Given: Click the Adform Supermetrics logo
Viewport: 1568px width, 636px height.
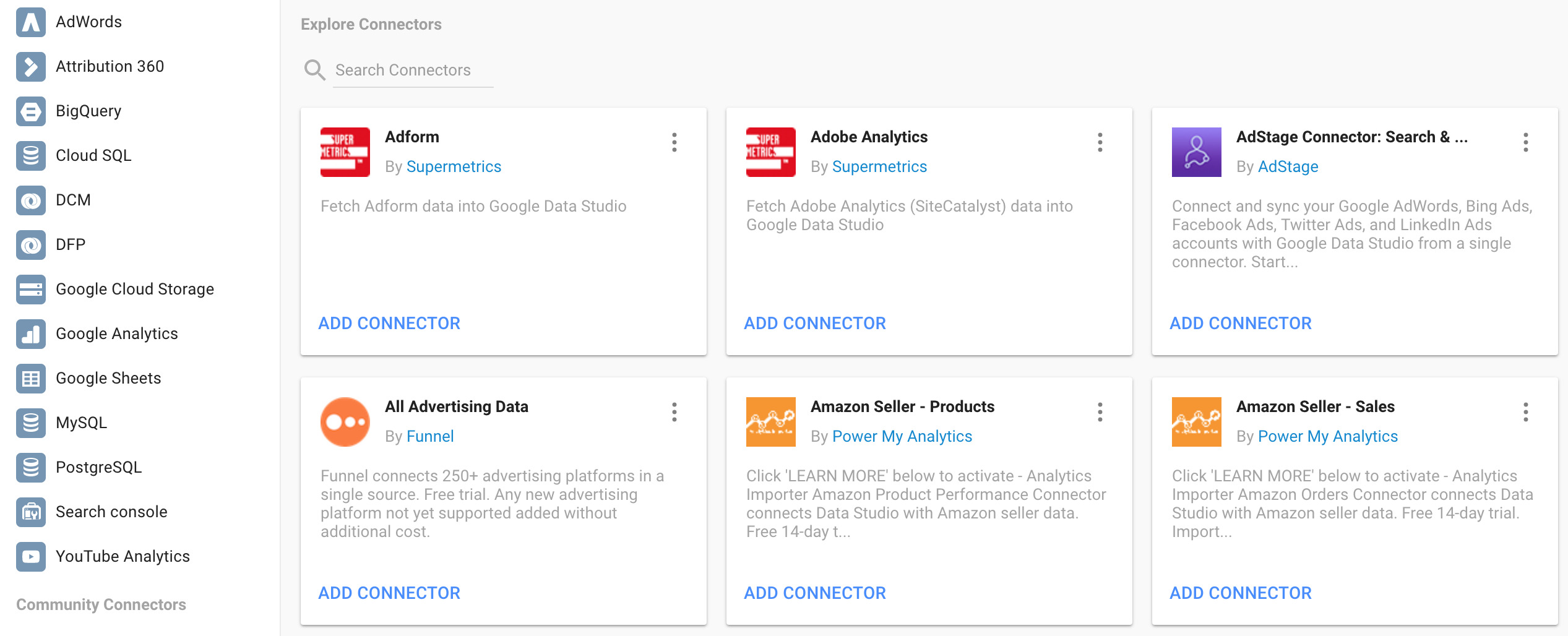Looking at the screenshot, I should point(345,152).
